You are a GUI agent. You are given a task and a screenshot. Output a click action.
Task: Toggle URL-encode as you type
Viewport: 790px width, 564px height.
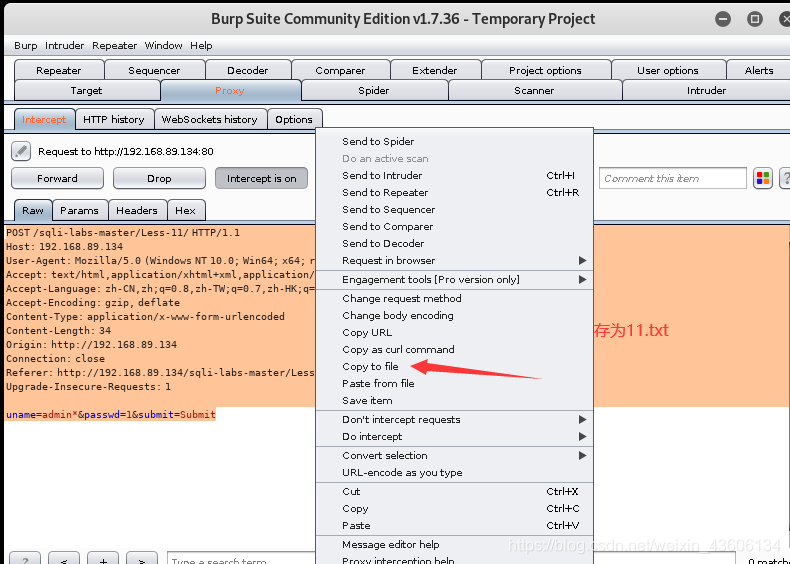(x=454, y=473)
